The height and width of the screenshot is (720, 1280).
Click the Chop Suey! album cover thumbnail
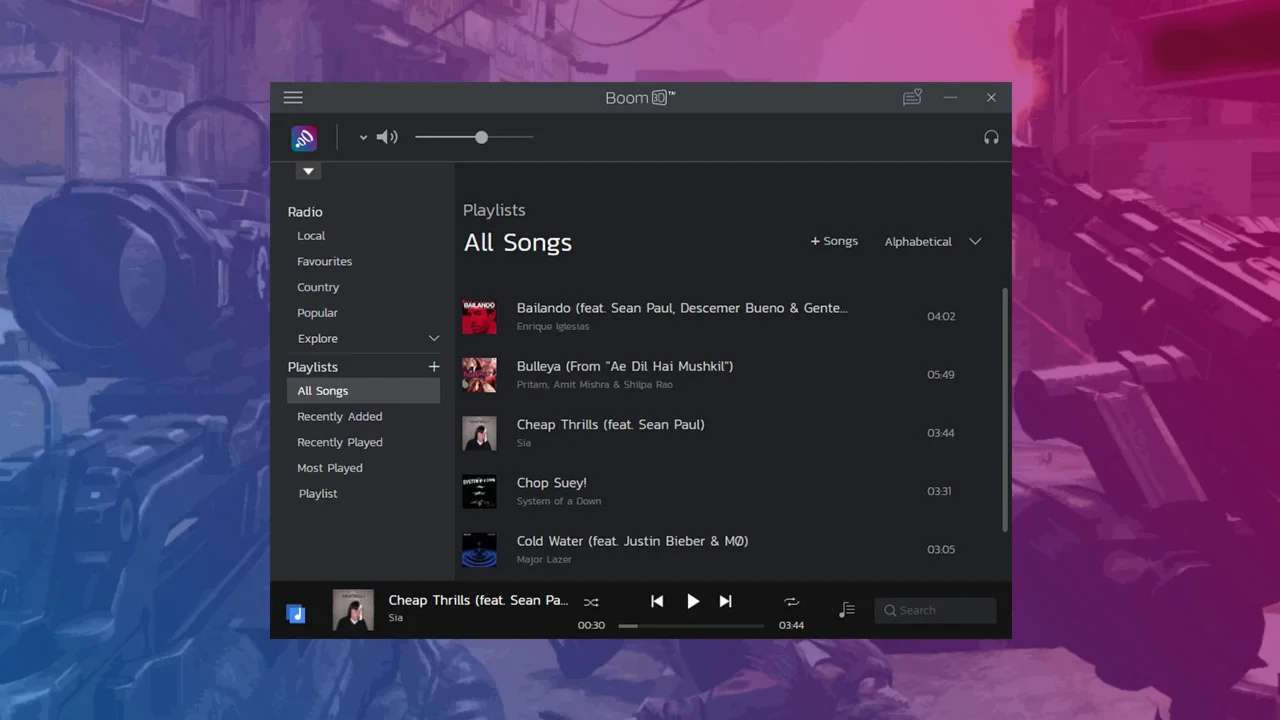[479, 491]
